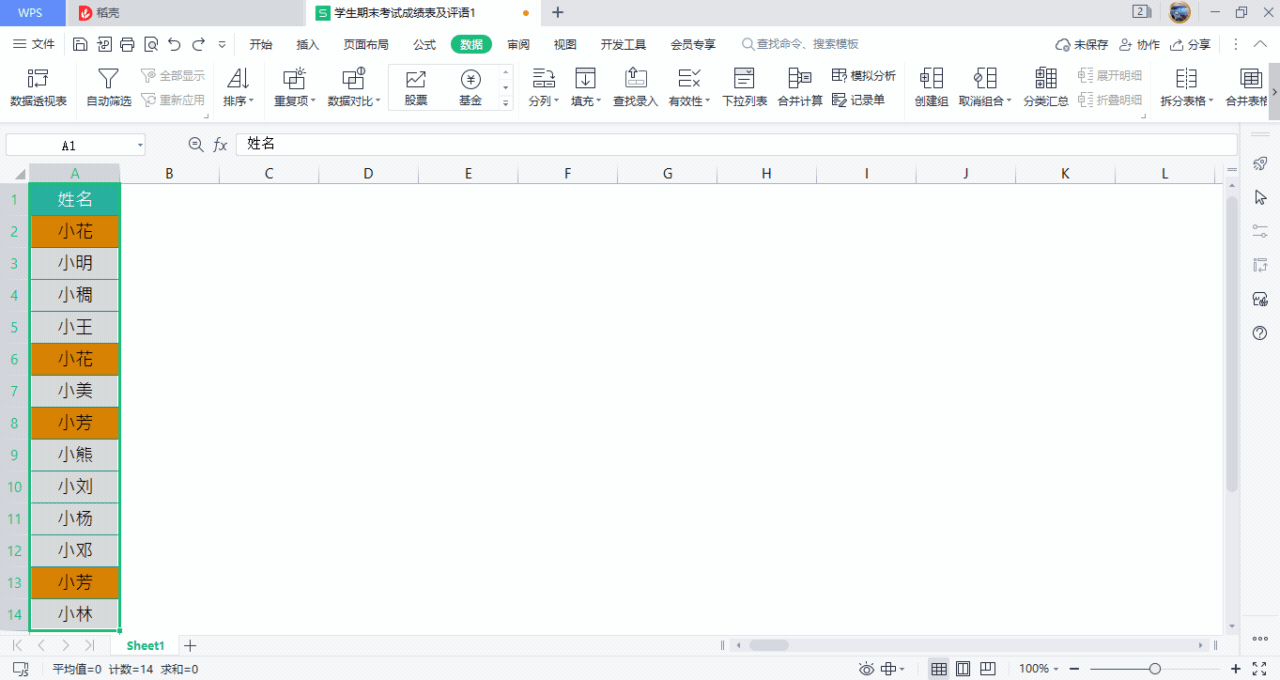Click the zoom magnifier icon beside fx
This screenshot has height=680, width=1280.
click(x=196, y=145)
